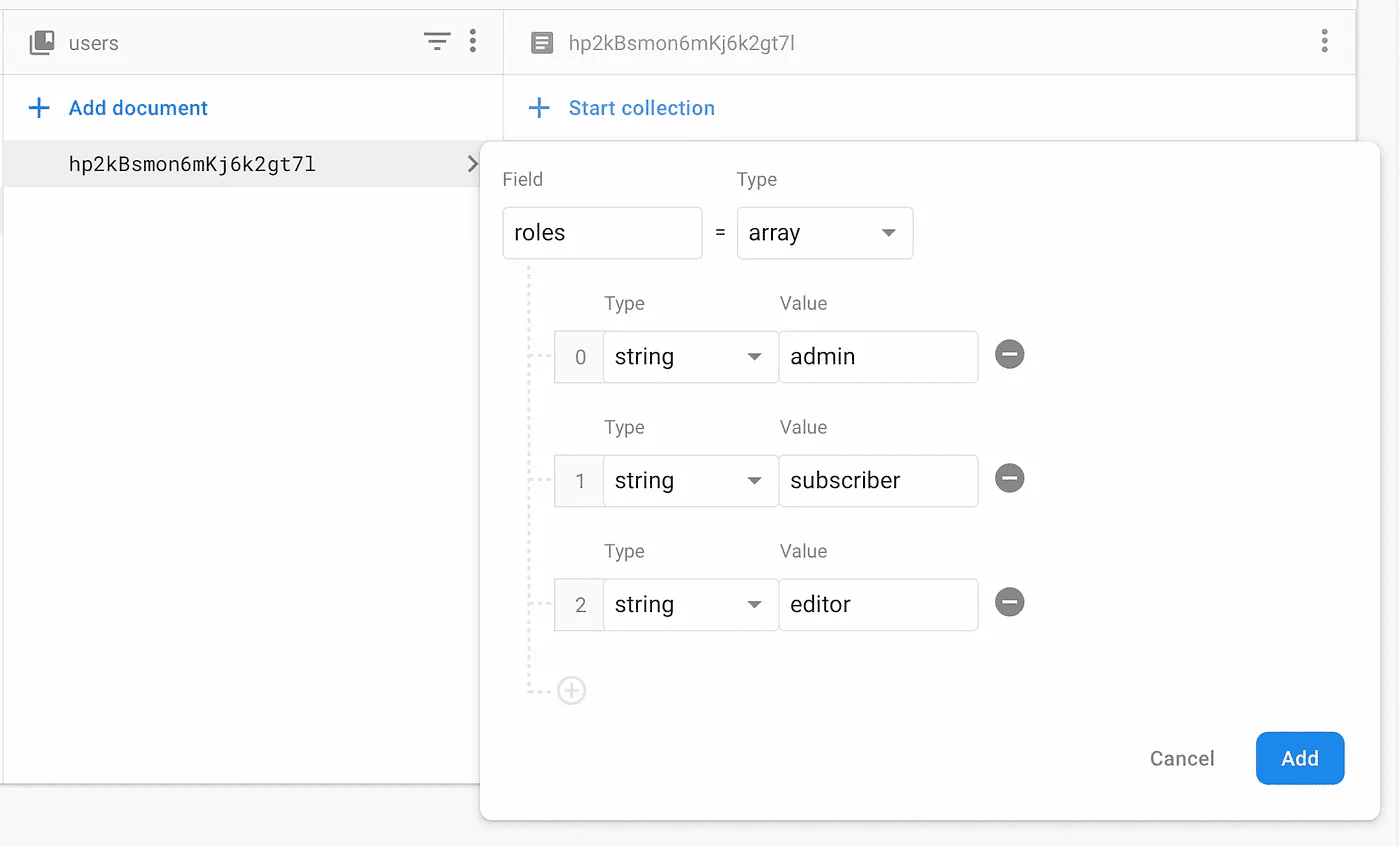This screenshot has width=1400, height=846.
Task: Click the users collection icon
Action: click(x=42, y=42)
